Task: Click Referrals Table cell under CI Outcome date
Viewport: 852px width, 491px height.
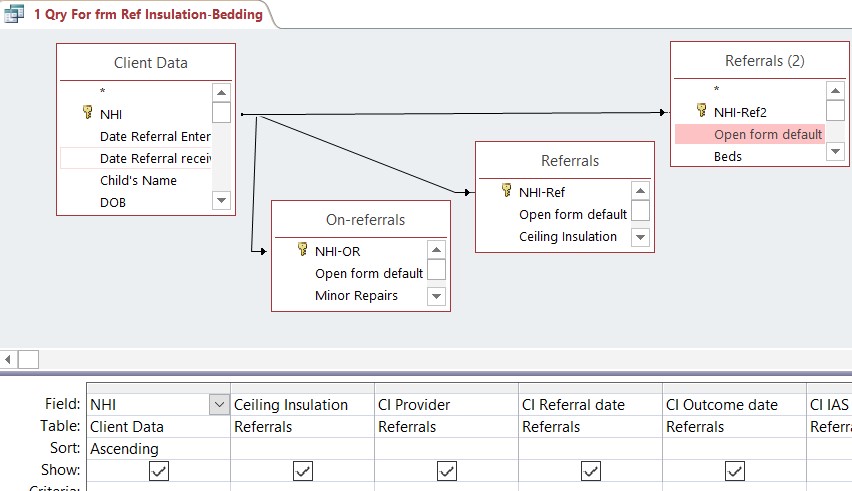Action: [x=734, y=427]
